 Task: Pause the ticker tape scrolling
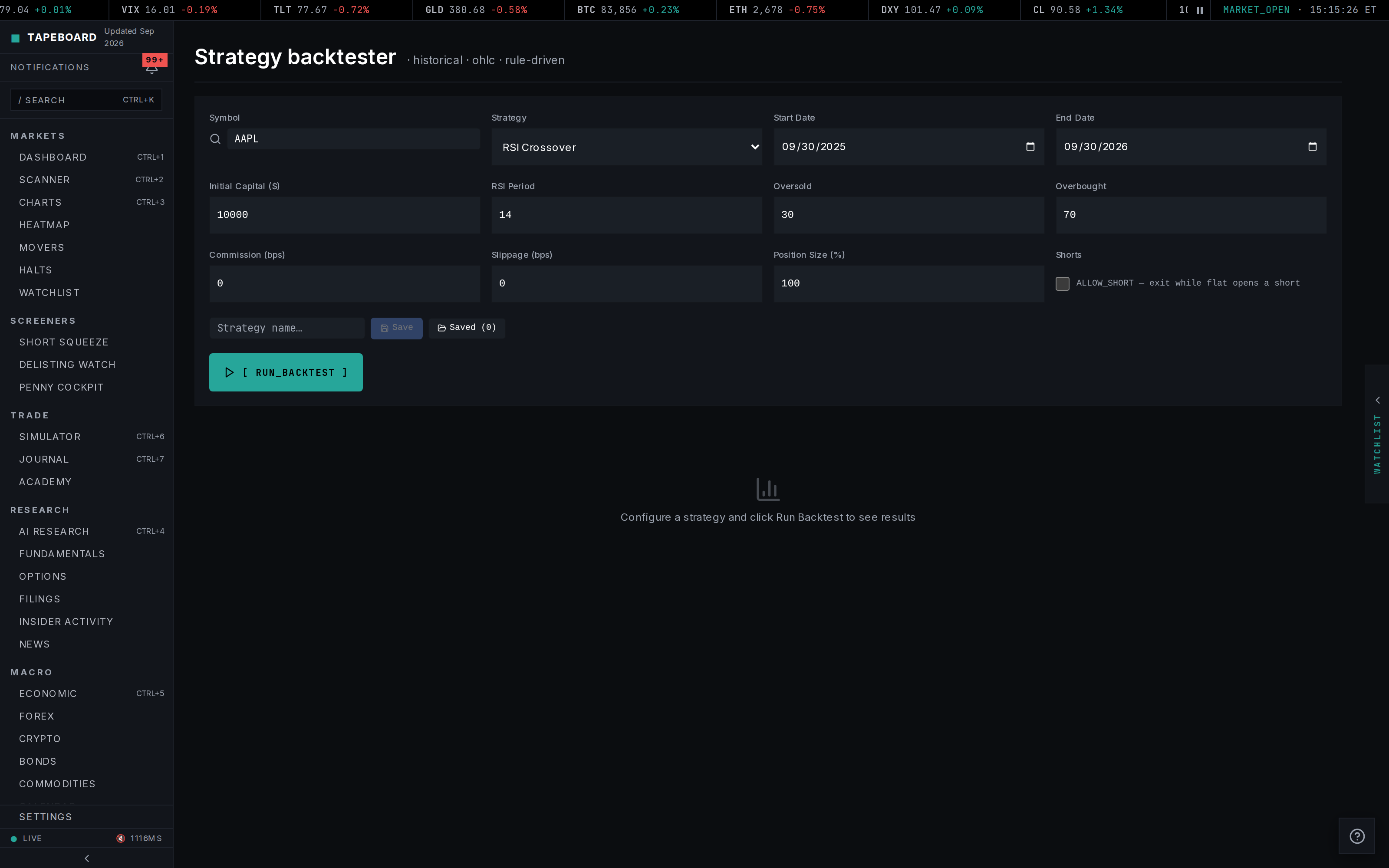[1200, 10]
